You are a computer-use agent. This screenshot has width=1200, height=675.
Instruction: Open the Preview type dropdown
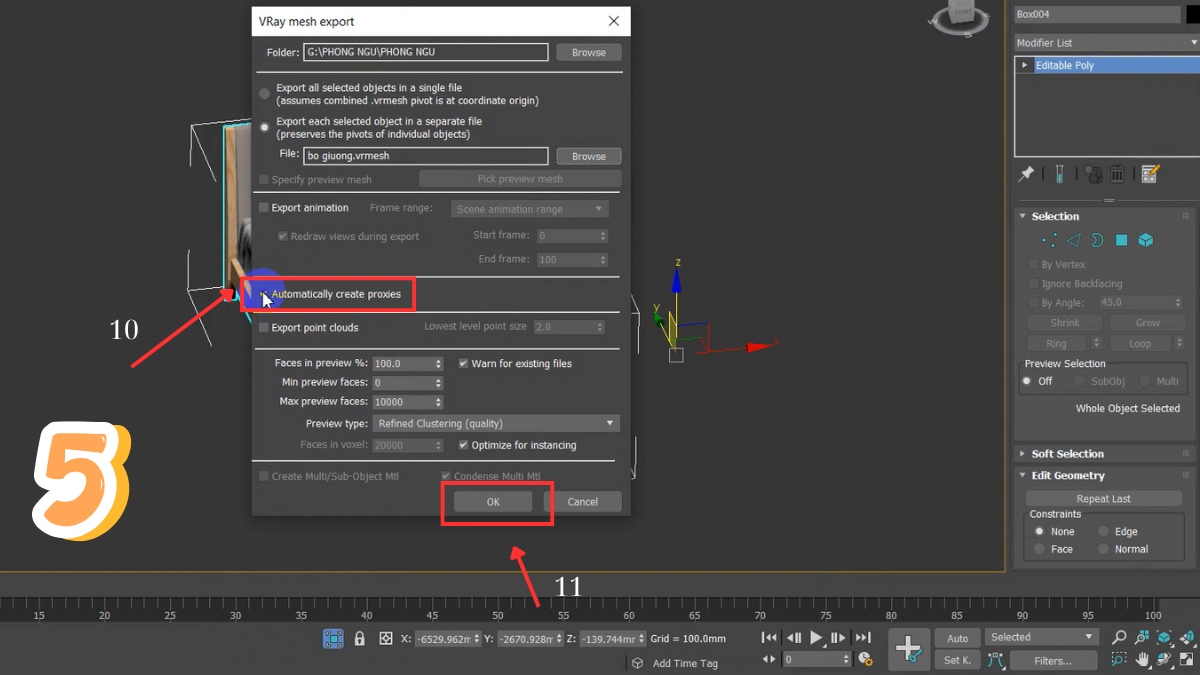[x=495, y=423]
